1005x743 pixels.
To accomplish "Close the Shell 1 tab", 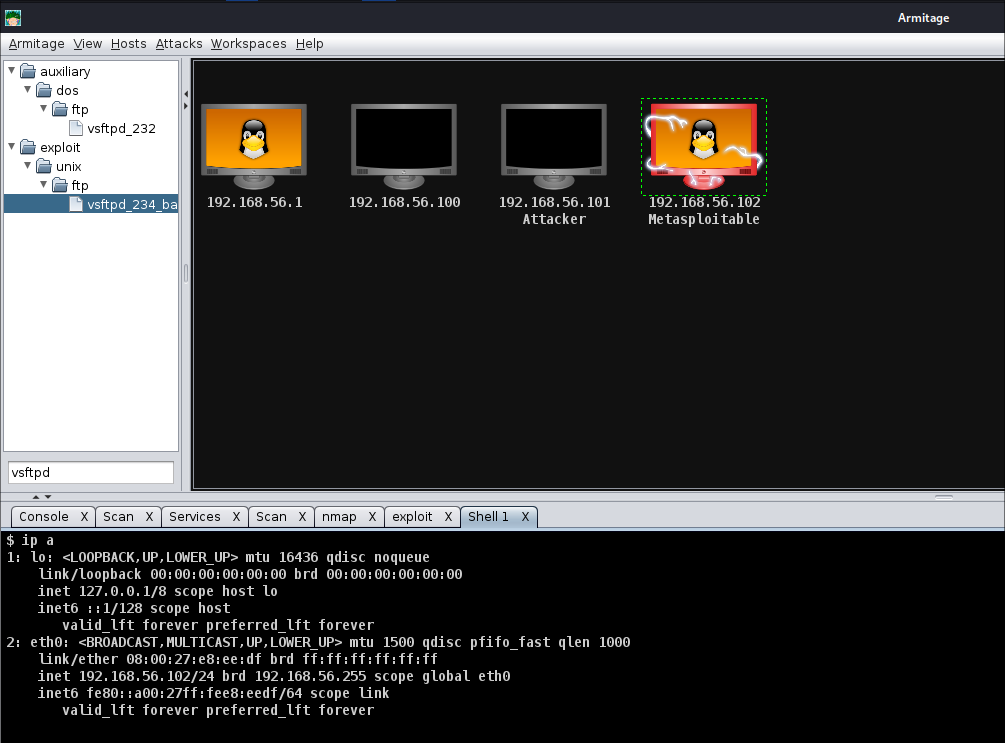I will tap(525, 517).
